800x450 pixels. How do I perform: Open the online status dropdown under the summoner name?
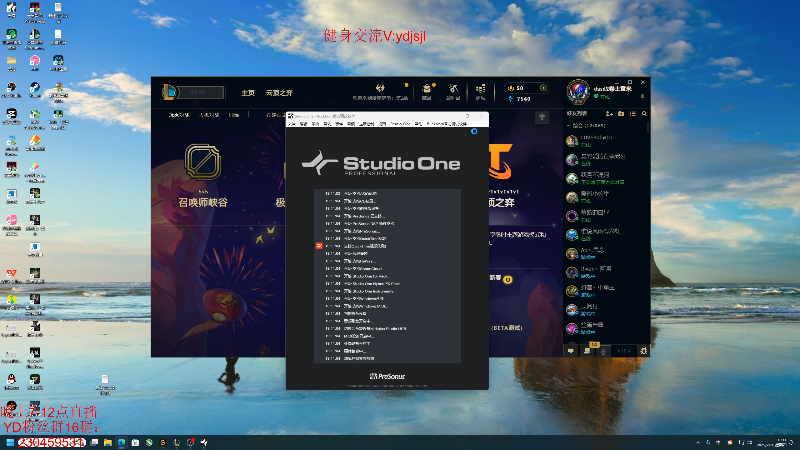tap(602, 97)
